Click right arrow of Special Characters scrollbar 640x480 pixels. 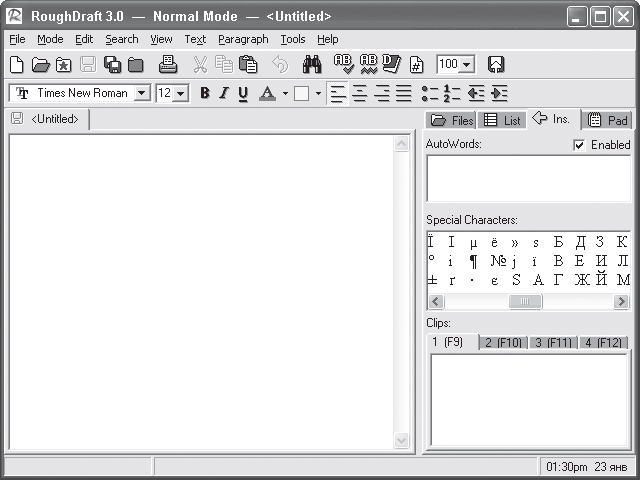pos(621,302)
